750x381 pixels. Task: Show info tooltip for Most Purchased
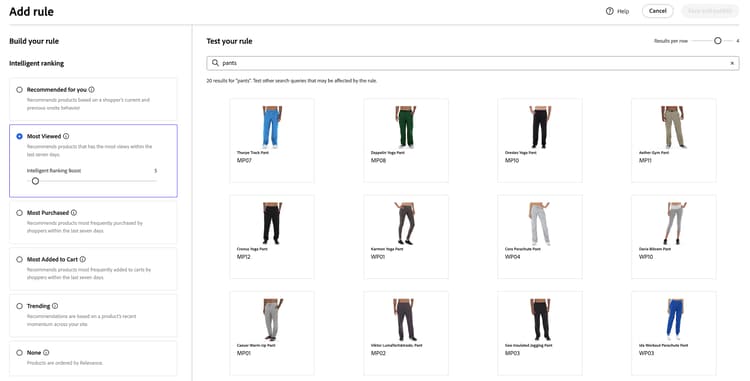click(74, 213)
